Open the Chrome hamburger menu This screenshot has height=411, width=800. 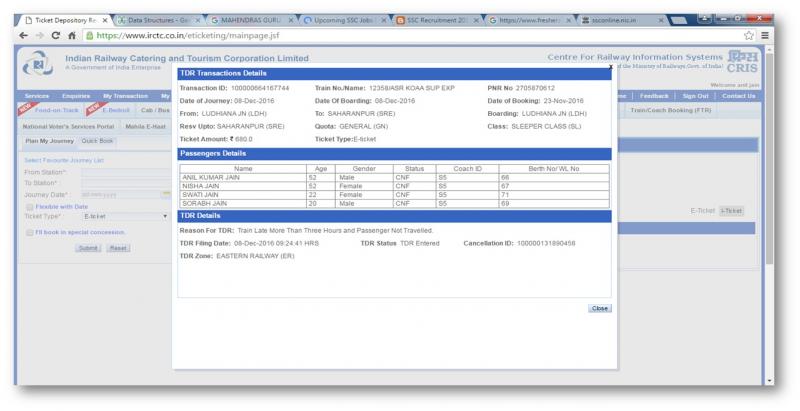click(x=765, y=35)
